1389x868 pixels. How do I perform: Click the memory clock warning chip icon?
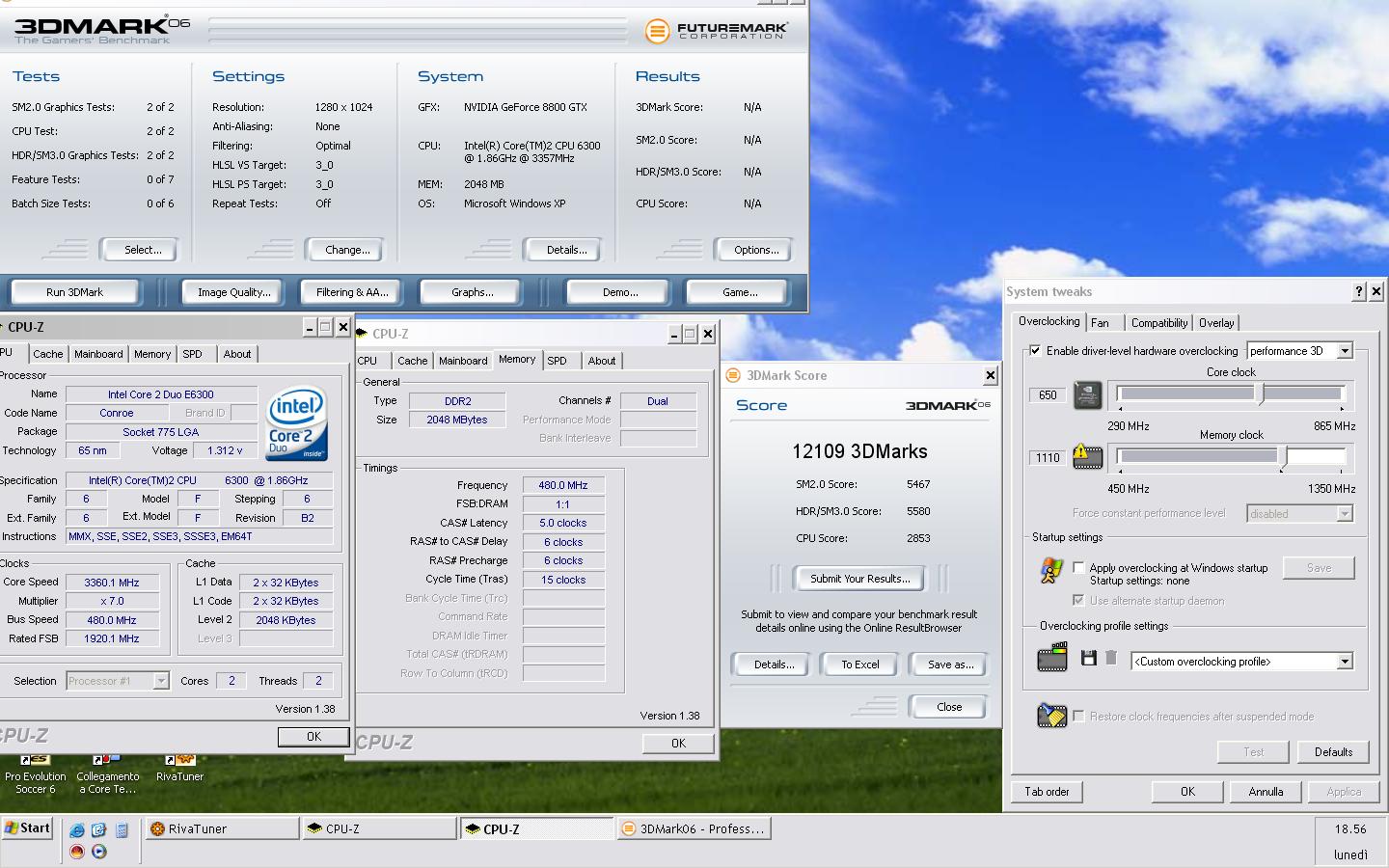point(1087,457)
